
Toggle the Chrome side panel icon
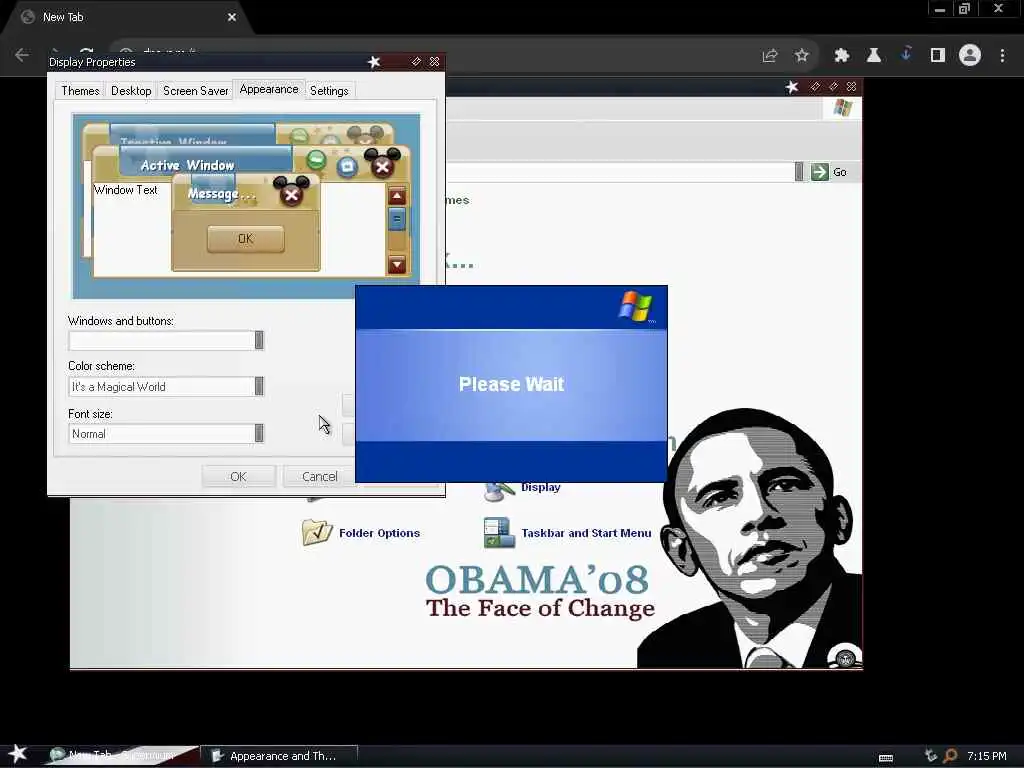tap(938, 56)
